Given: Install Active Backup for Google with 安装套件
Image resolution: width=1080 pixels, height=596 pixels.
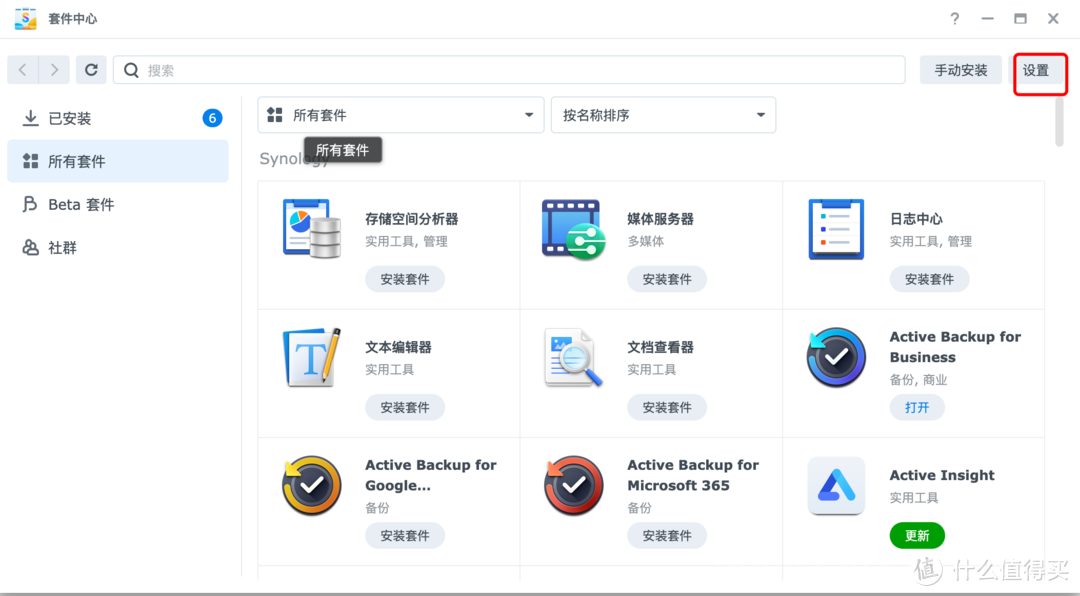Looking at the screenshot, I should click(405, 535).
